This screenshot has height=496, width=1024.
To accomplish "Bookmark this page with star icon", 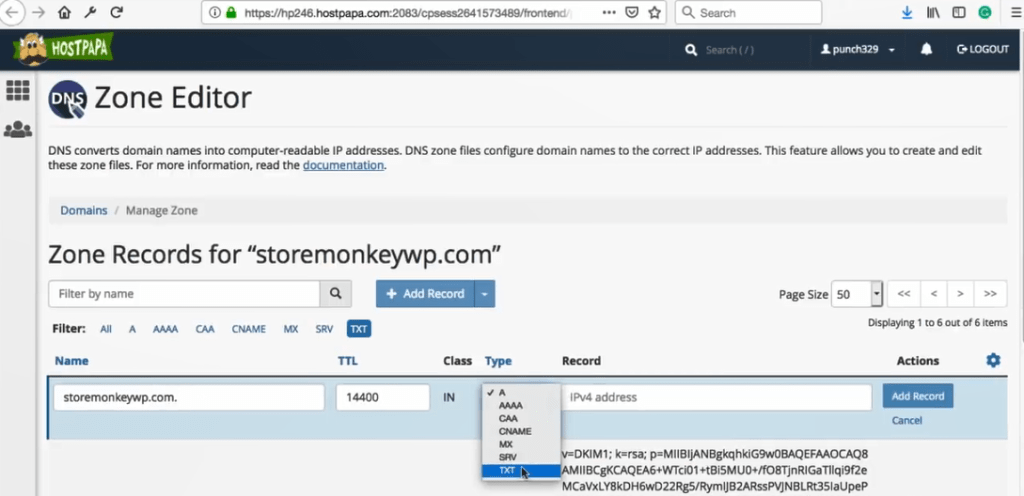I will (x=654, y=12).
